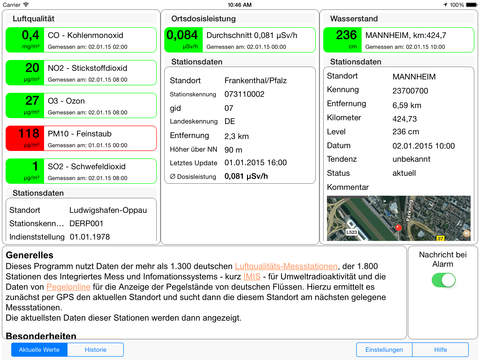This screenshot has height=360, width=480.
Task: Click Stationskennung value 073110002
Action: (x=244, y=94)
